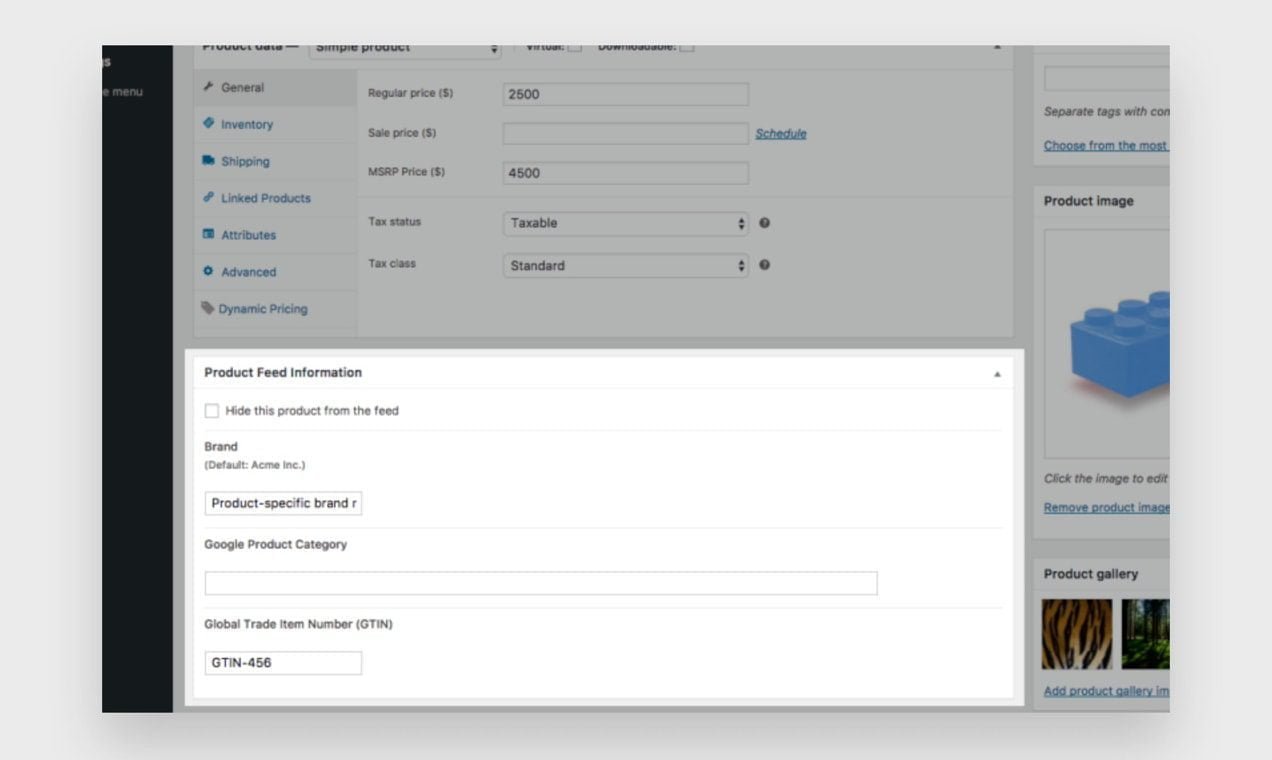This screenshot has height=760, width=1272.
Task: Click the Sale price field
Action: pyautogui.click(x=625, y=133)
